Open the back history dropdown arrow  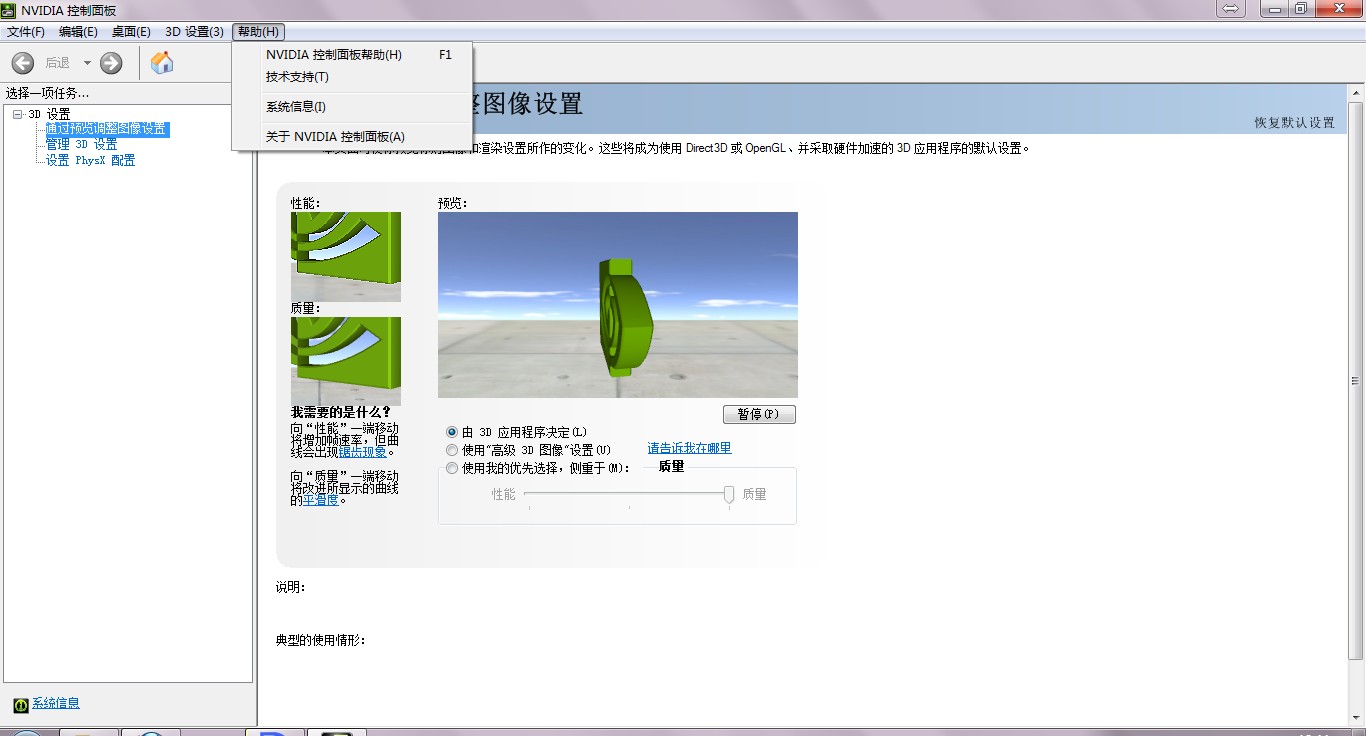click(87, 63)
